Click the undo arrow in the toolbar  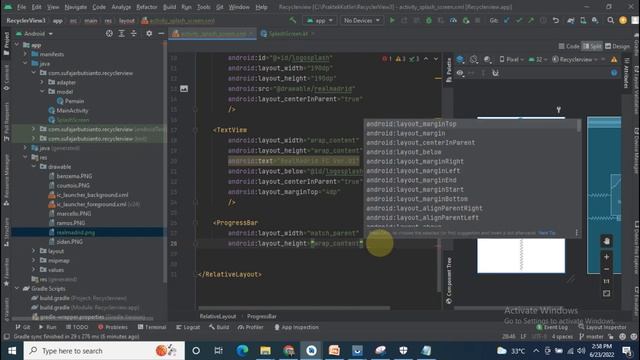pyautogui.click(x=556, y=20)
